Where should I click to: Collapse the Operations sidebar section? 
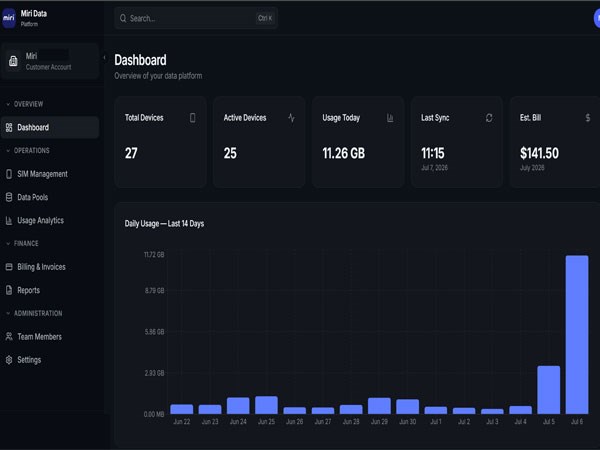click(x=28, y=150)
